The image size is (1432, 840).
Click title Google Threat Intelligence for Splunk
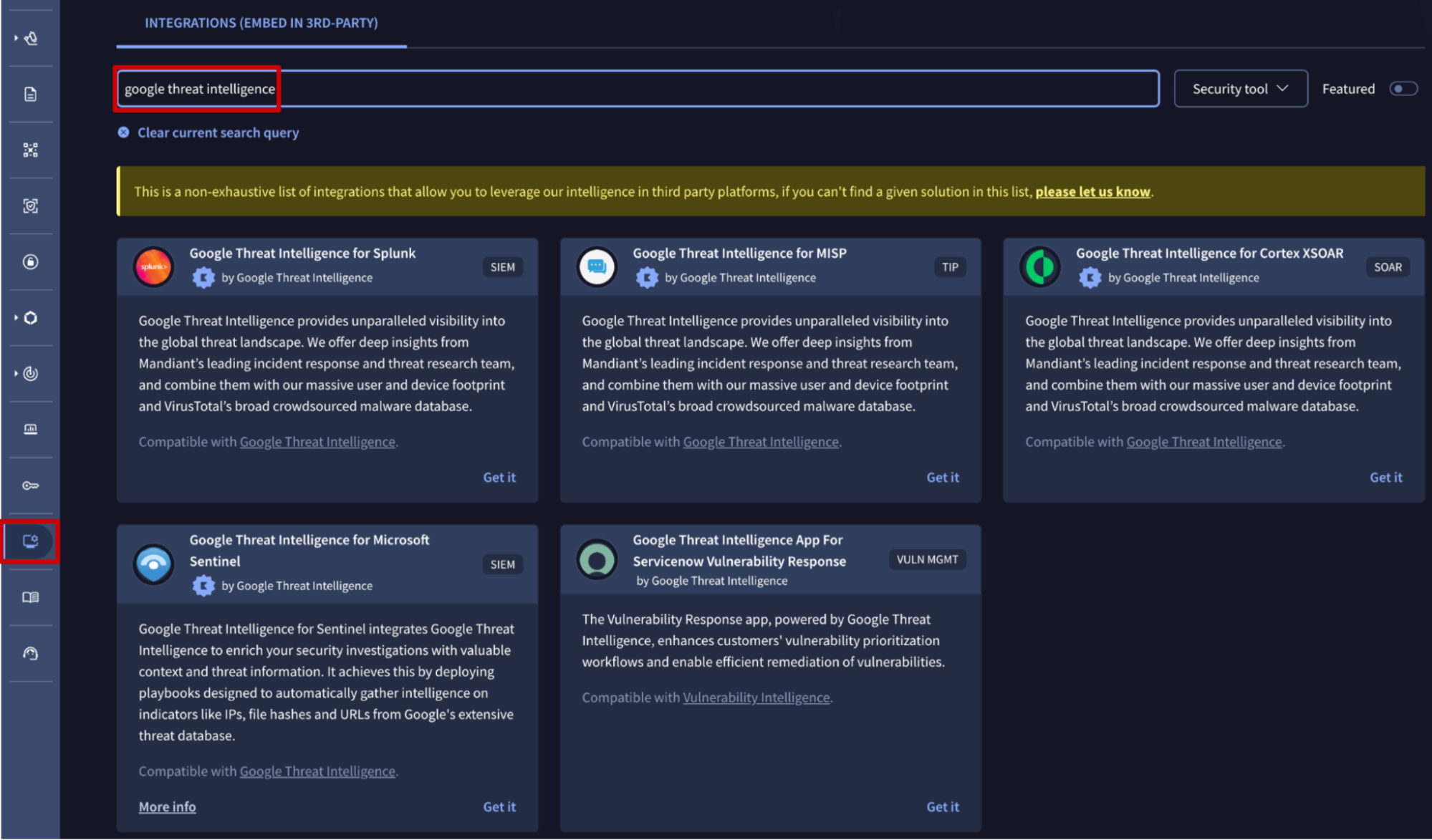coord(302,253)
